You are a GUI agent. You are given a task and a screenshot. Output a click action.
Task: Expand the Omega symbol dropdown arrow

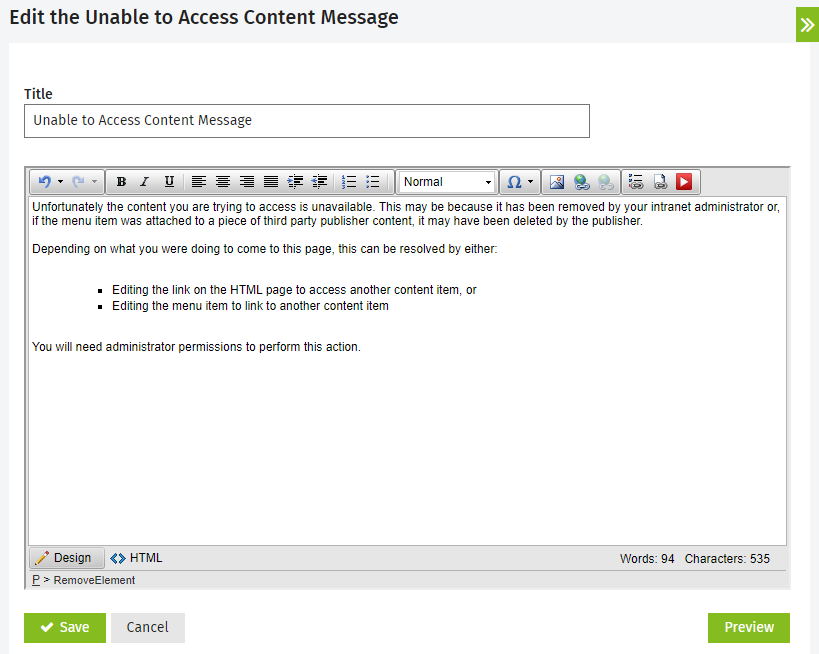click(530, 182)
